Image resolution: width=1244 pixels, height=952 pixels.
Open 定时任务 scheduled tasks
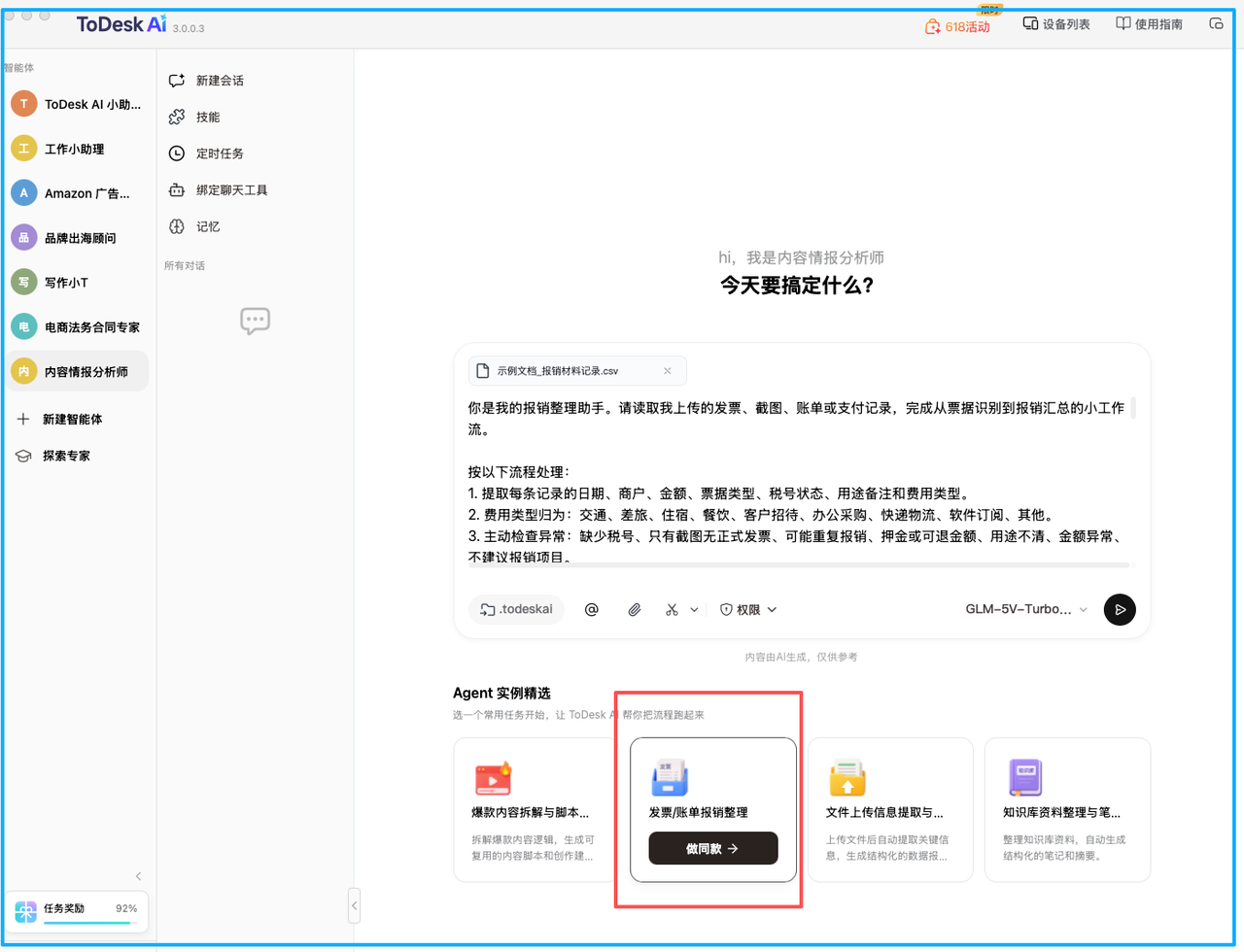206,153
